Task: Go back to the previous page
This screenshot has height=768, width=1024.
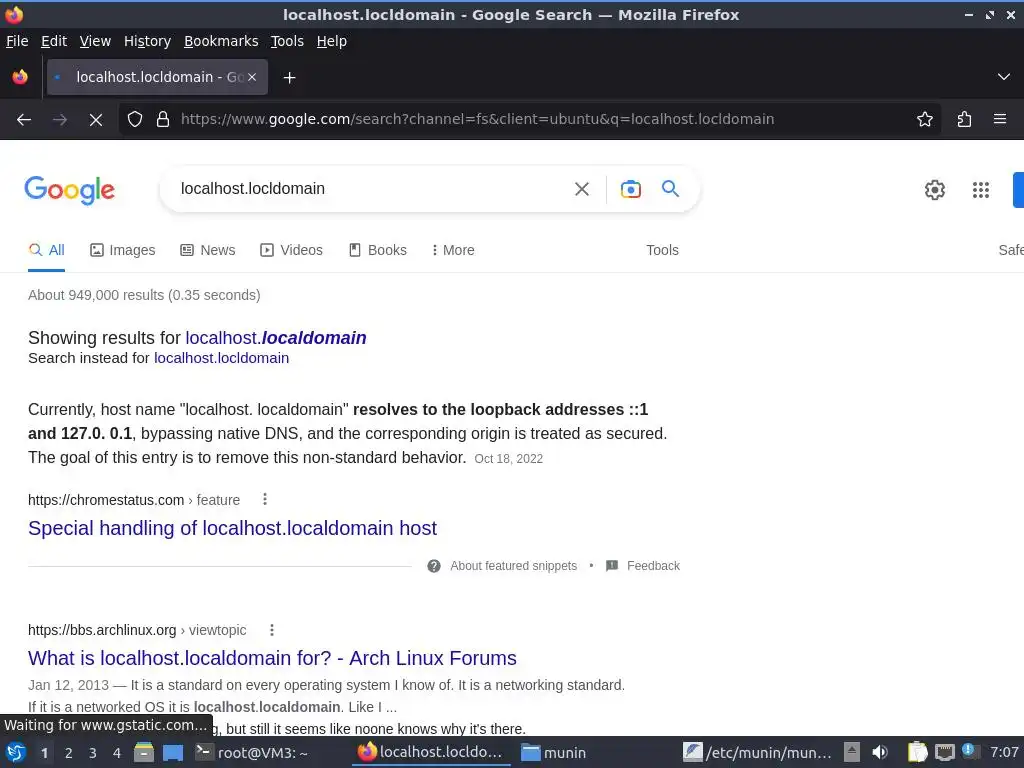Action: coord(24,120)
